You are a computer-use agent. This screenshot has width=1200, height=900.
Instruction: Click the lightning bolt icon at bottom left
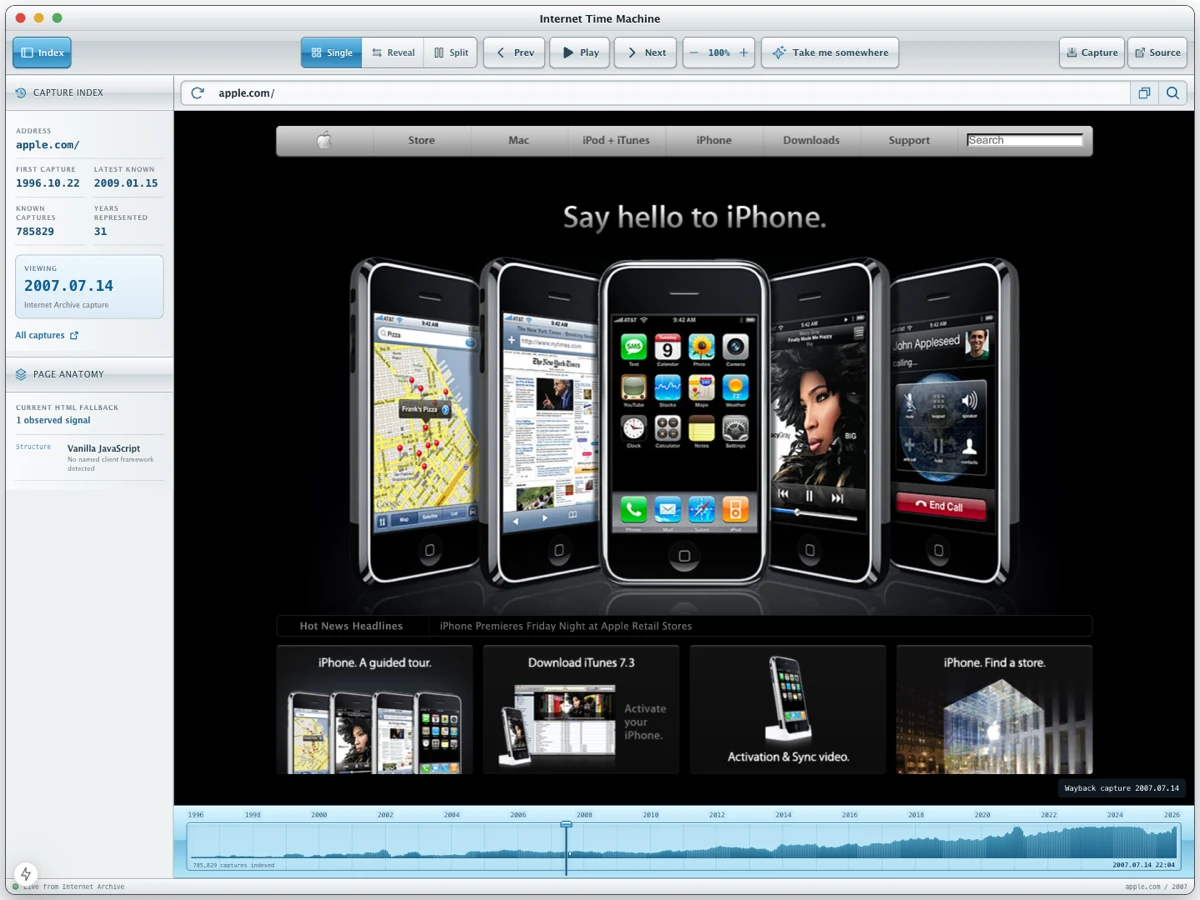click(x=26, y=874)
